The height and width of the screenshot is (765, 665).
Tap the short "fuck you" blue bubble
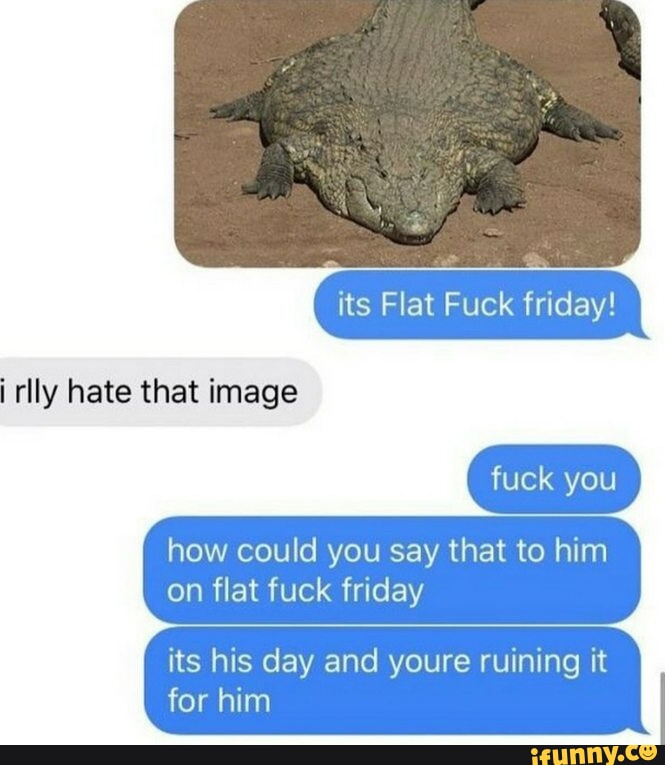(x=554, y=479)
